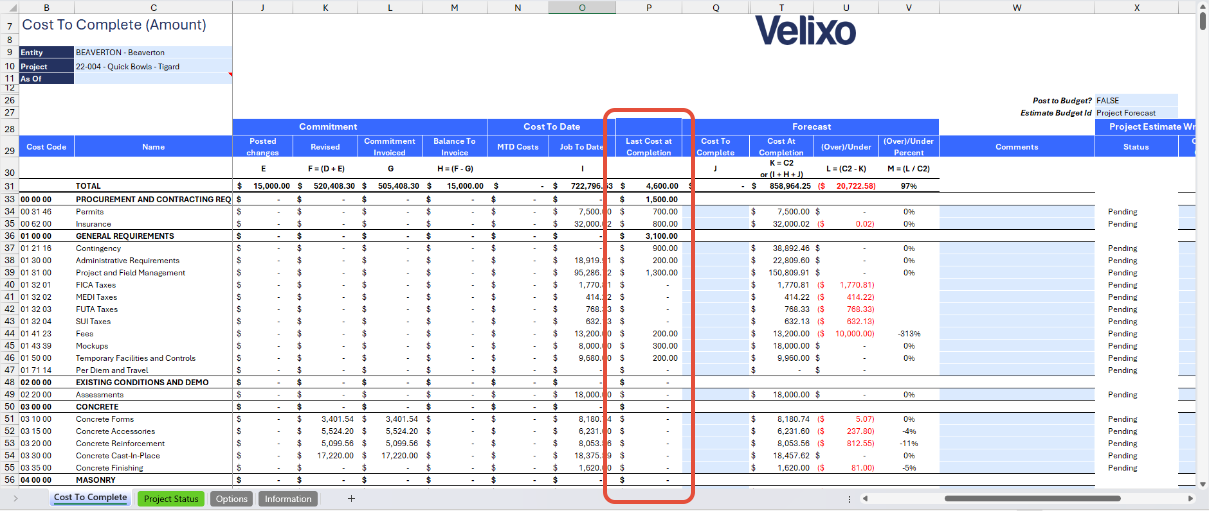This screenshot has width=1209, height=511.
Task: Select the Estimate Budget Id Project Forecast cell
Action: (1135, 113)
